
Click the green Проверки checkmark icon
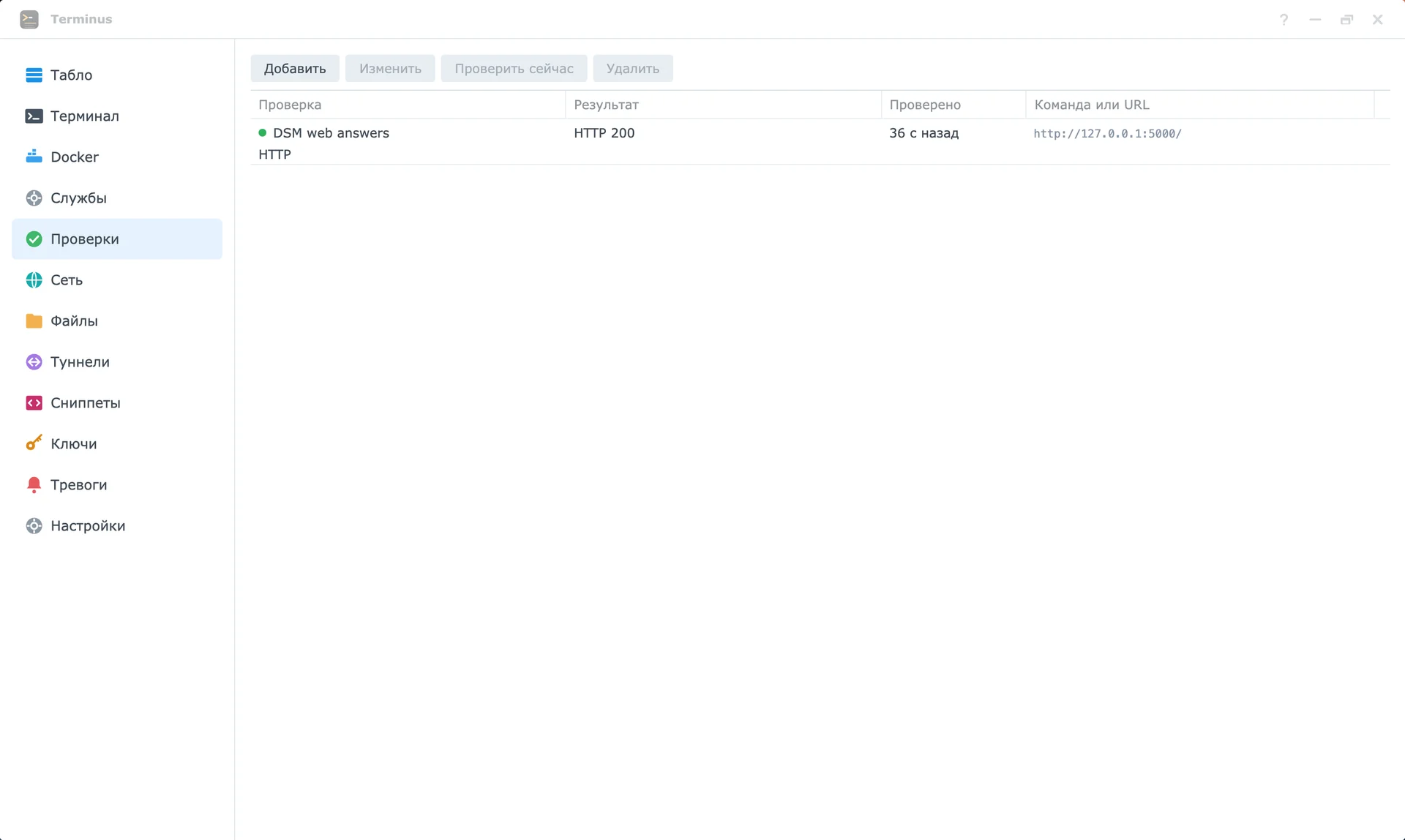click(34, 239)
